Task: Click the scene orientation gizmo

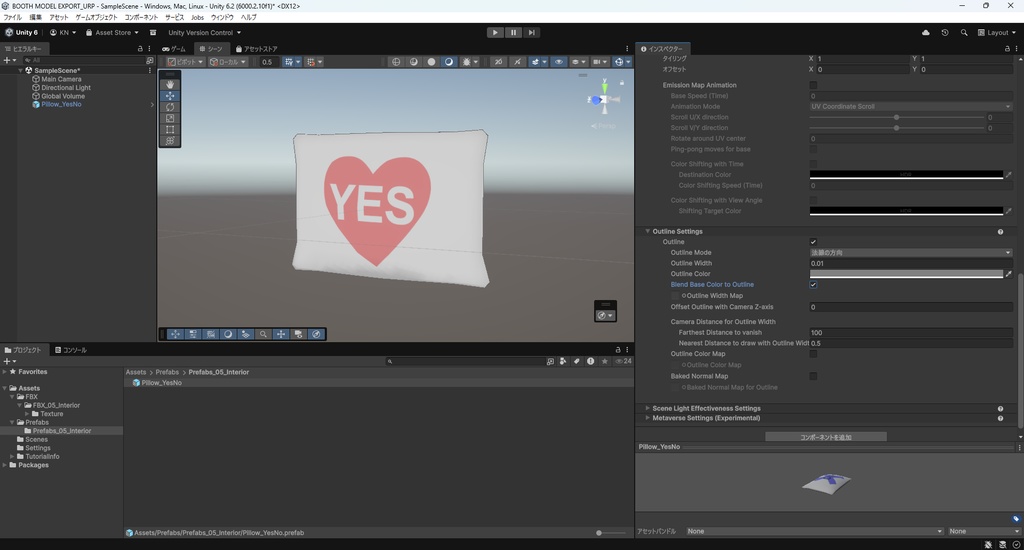Action: point(604,99)
